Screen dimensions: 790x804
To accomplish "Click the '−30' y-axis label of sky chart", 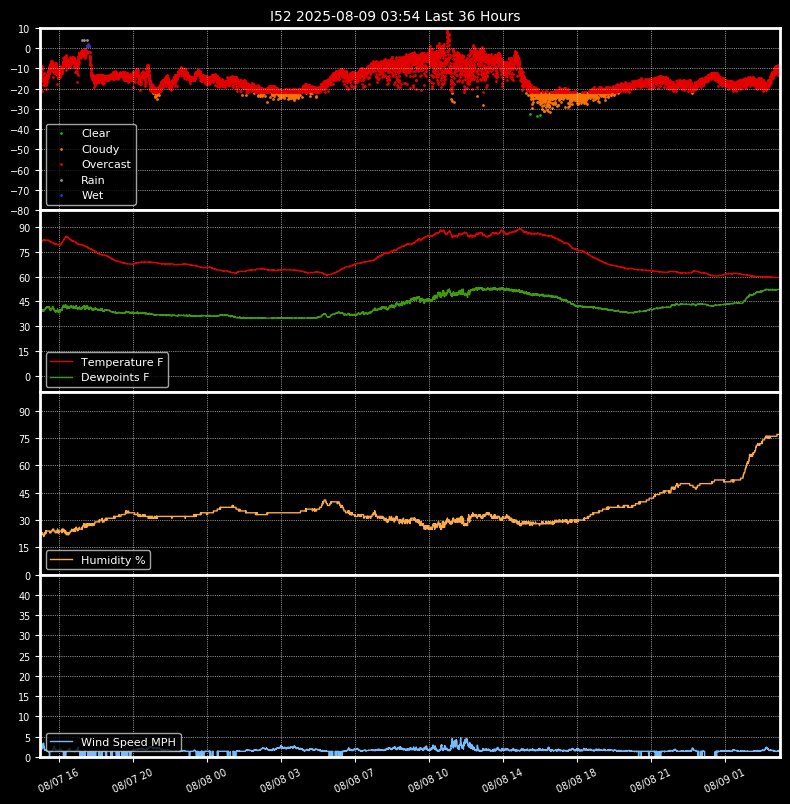I will pyautogui.click(x=21, y=110).
